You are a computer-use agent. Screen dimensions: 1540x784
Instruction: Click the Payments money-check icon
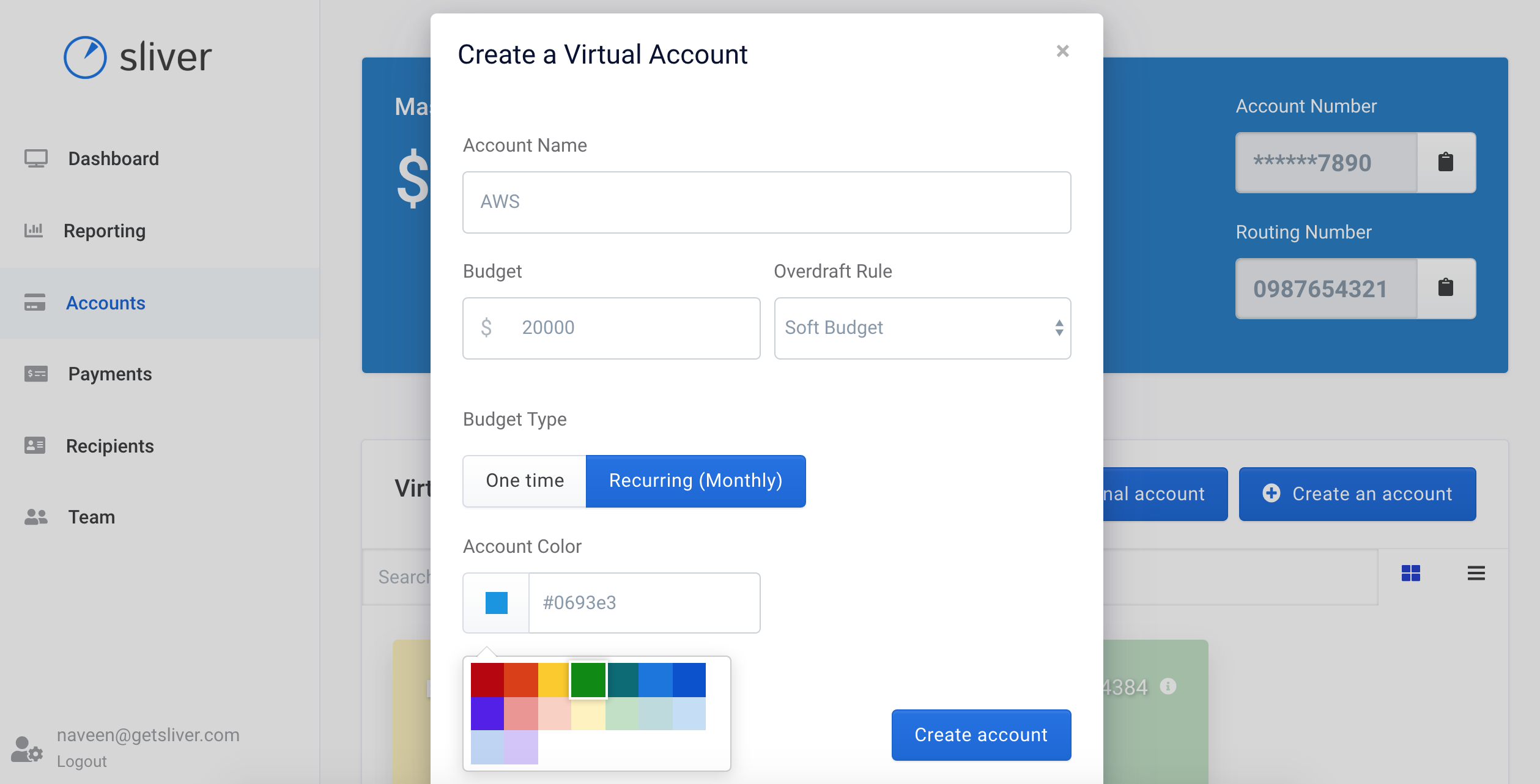pos(35,374)
